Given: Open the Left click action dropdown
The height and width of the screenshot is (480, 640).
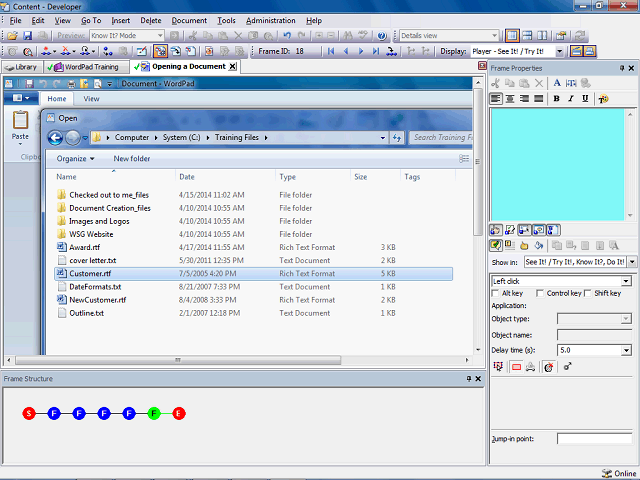Looking at the screenshot, I should click(x=625, y=281).
